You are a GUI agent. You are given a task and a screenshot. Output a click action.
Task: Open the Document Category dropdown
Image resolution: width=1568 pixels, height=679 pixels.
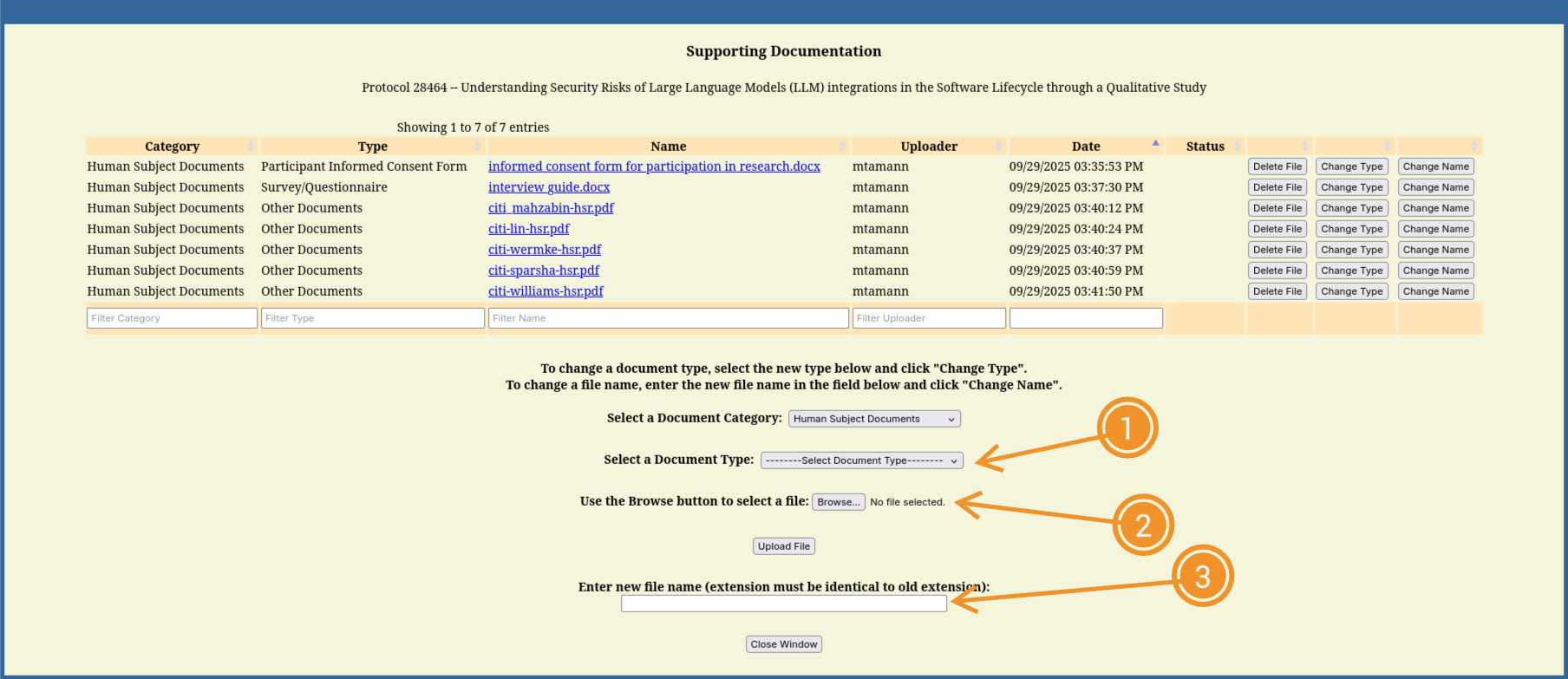tap(874, 419)
